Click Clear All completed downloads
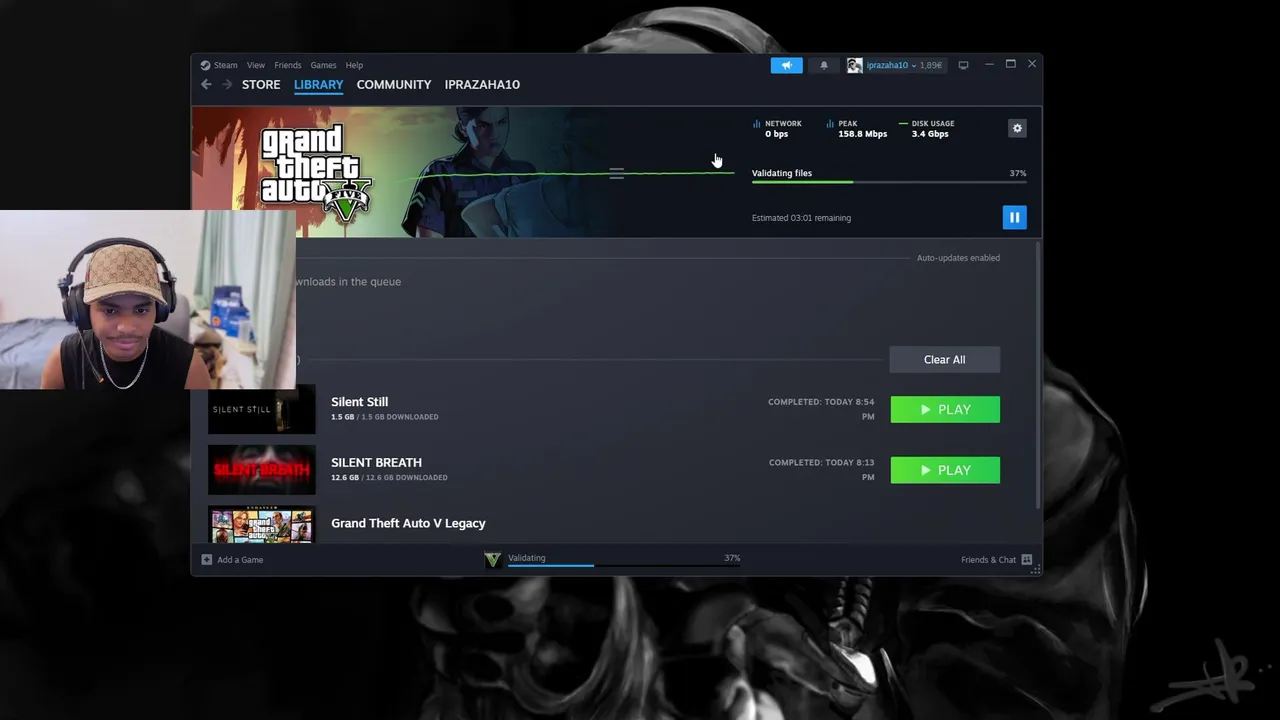 click(944, 360)
